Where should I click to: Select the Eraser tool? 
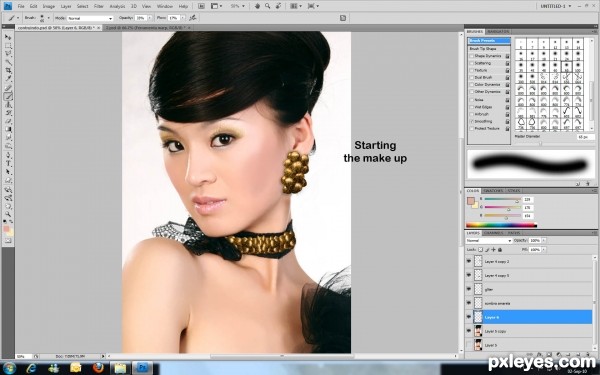coord(8,121)
